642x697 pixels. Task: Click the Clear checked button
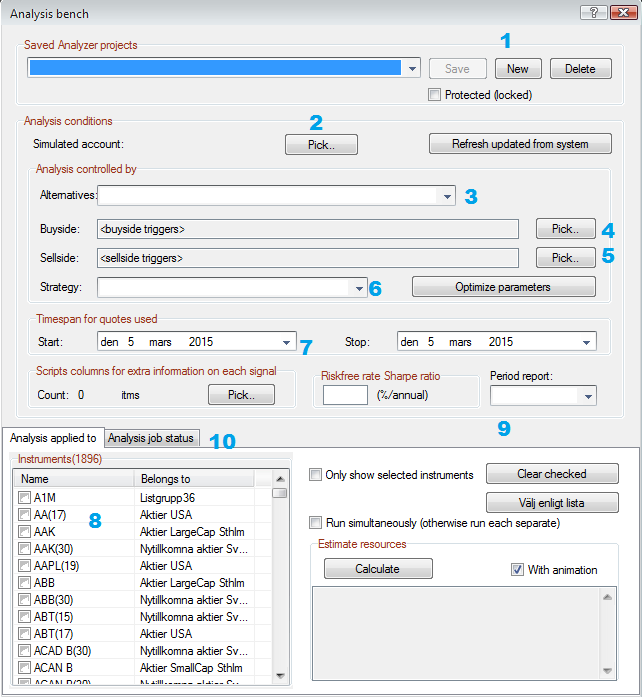pyautogui.click(x=552, y=474)
